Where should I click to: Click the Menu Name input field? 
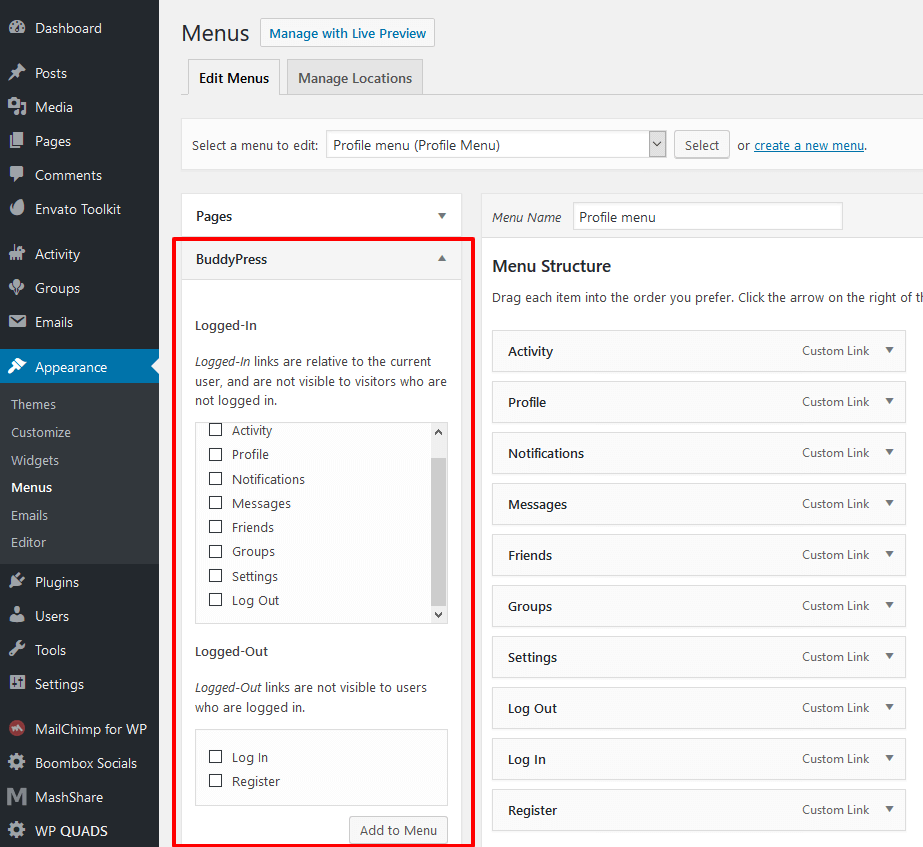click(x=708, y=217)
